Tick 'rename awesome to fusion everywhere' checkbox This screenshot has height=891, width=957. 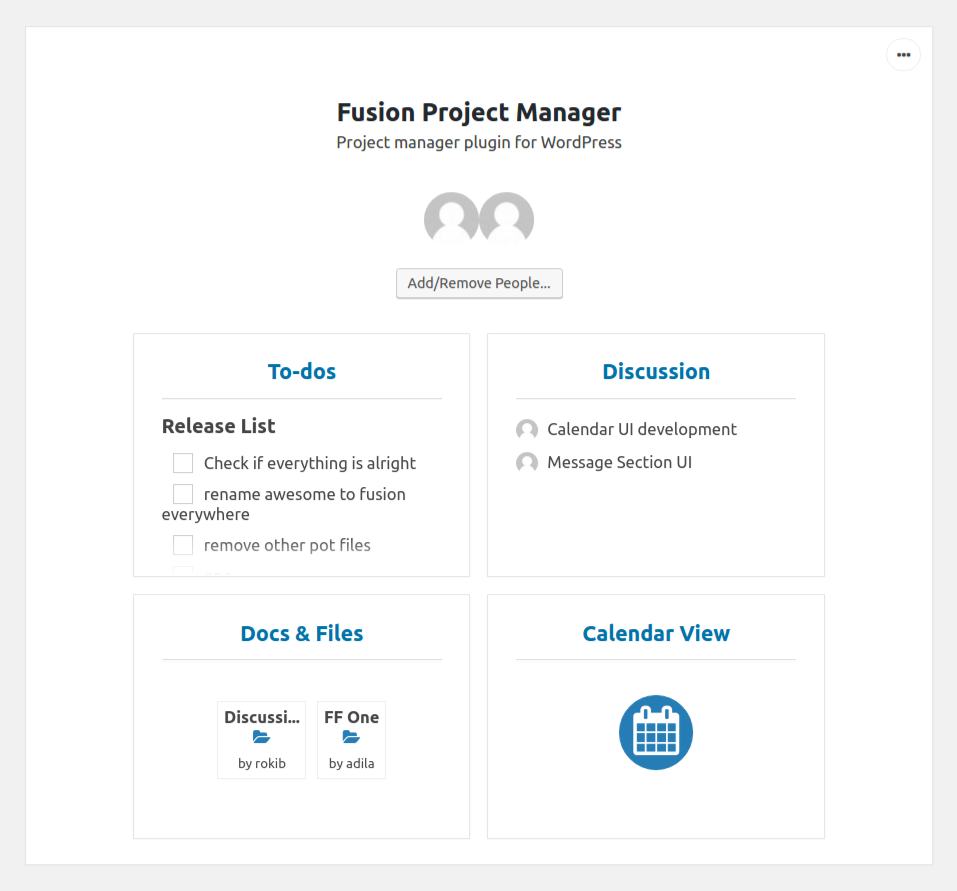tap(183, 494)
